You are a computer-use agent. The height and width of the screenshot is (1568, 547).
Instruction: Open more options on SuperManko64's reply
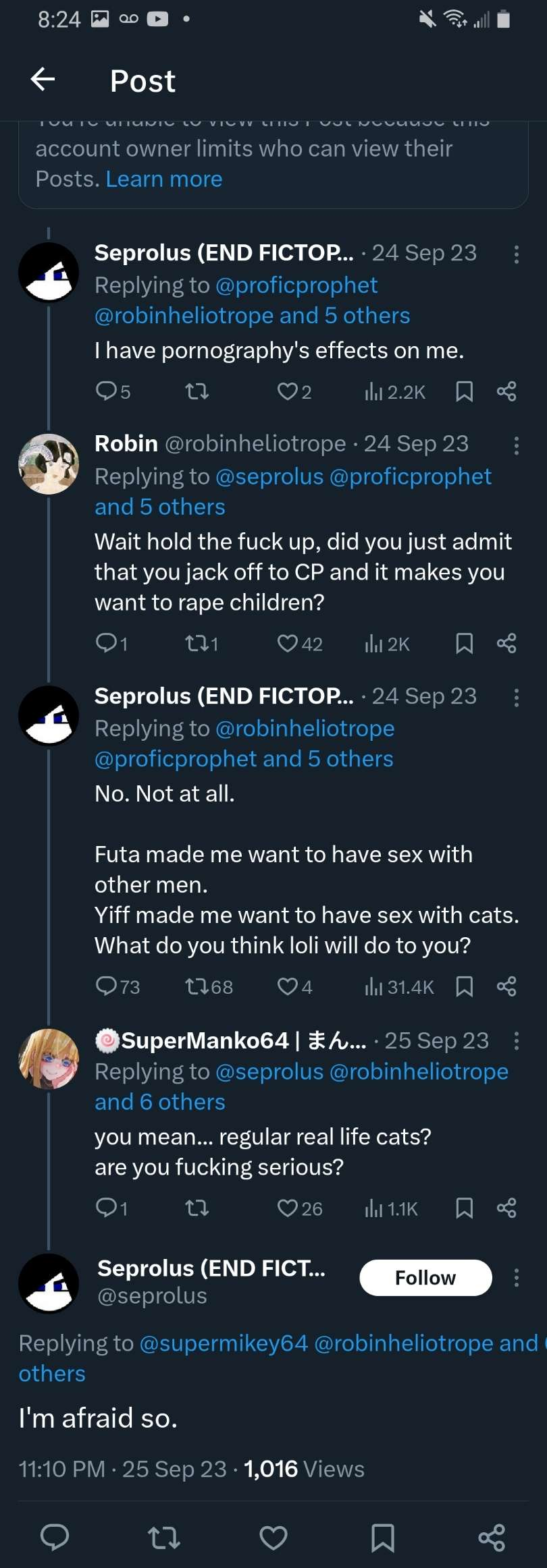(517, 1041)
